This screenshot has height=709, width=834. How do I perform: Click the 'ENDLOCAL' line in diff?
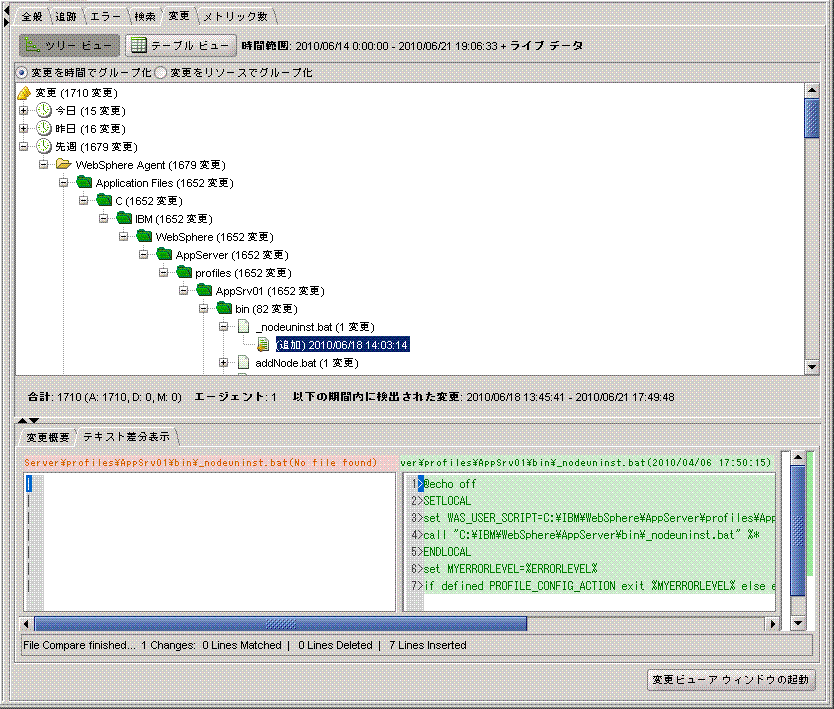coord(447,552)
